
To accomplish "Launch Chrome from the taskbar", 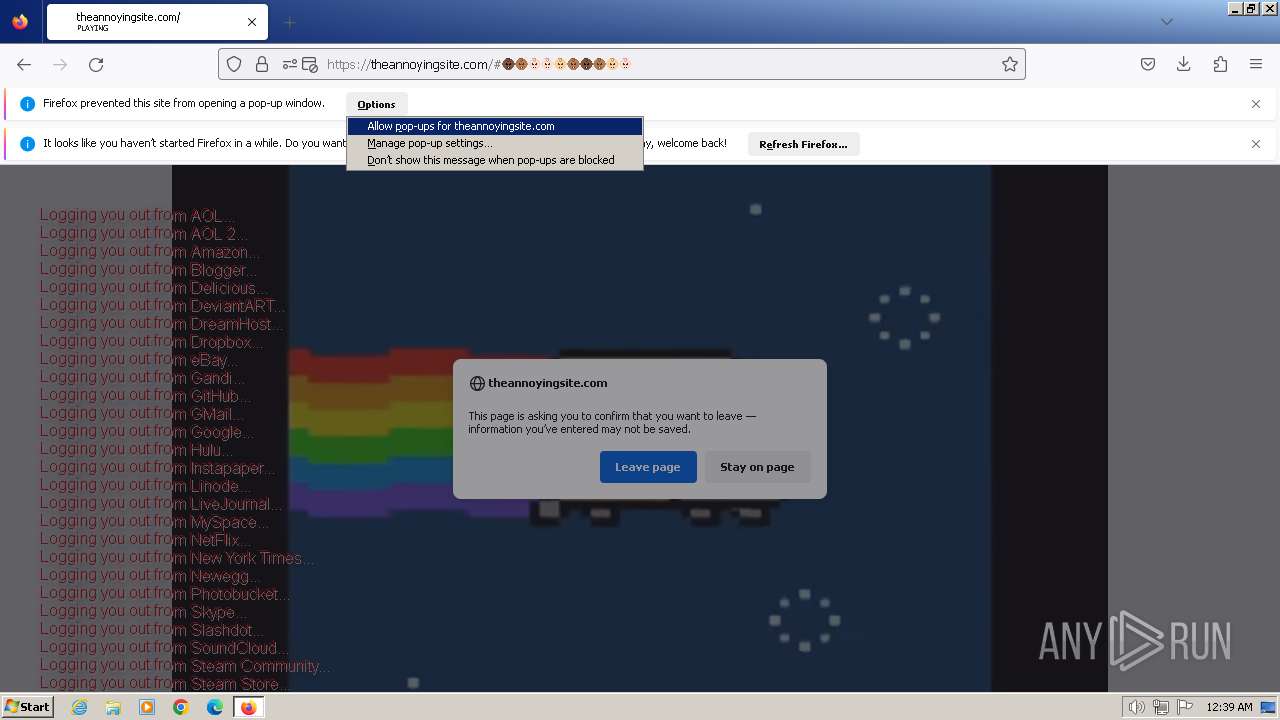I will pyautogui.click(x=181, y=707).
